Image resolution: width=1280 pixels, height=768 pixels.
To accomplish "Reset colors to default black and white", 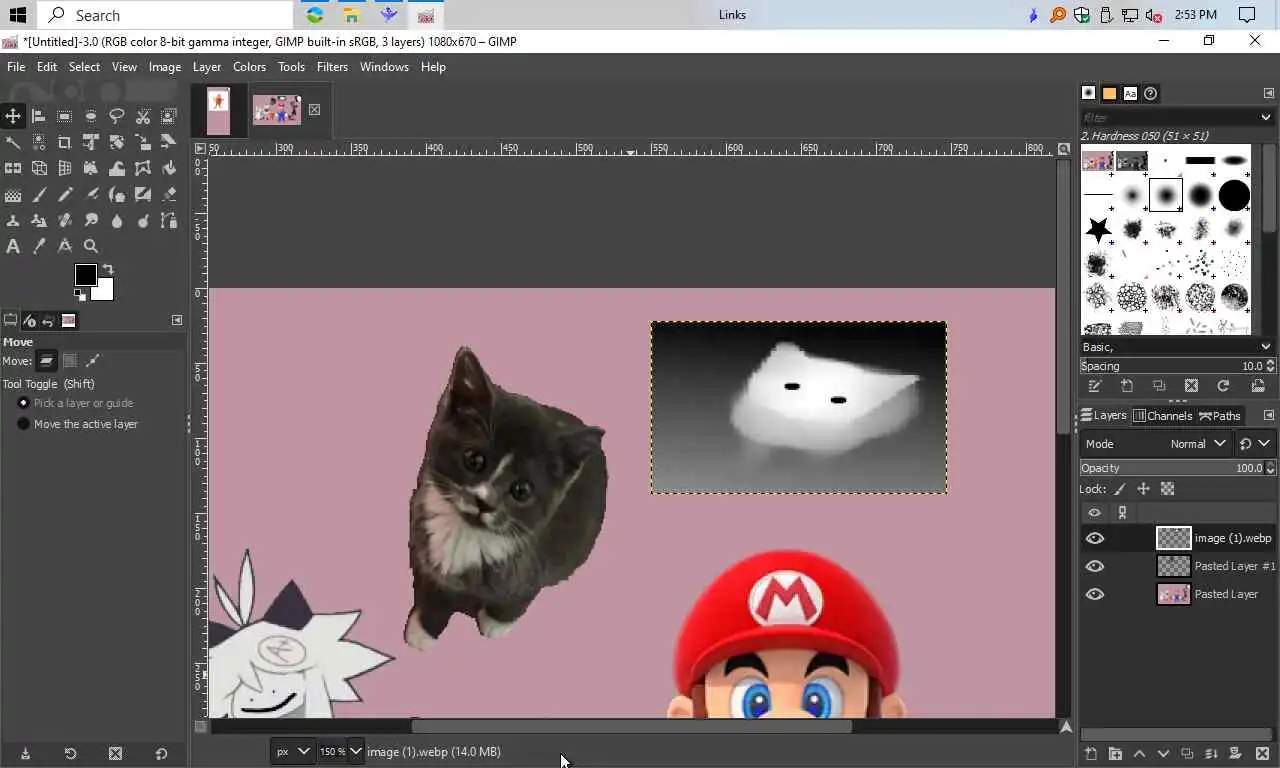I will coord(80,296).
